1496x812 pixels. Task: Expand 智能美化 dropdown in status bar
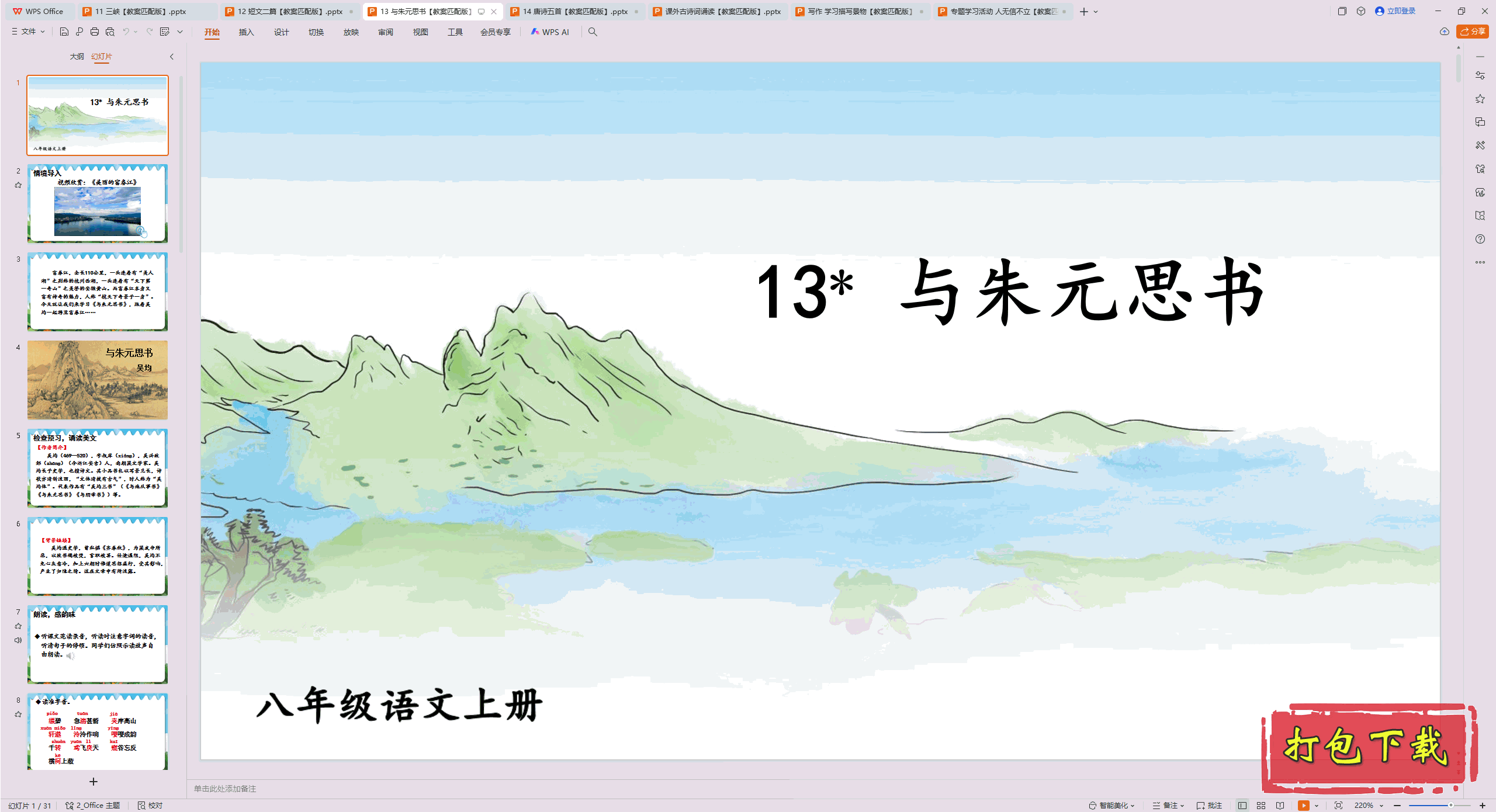[1112, 805]
